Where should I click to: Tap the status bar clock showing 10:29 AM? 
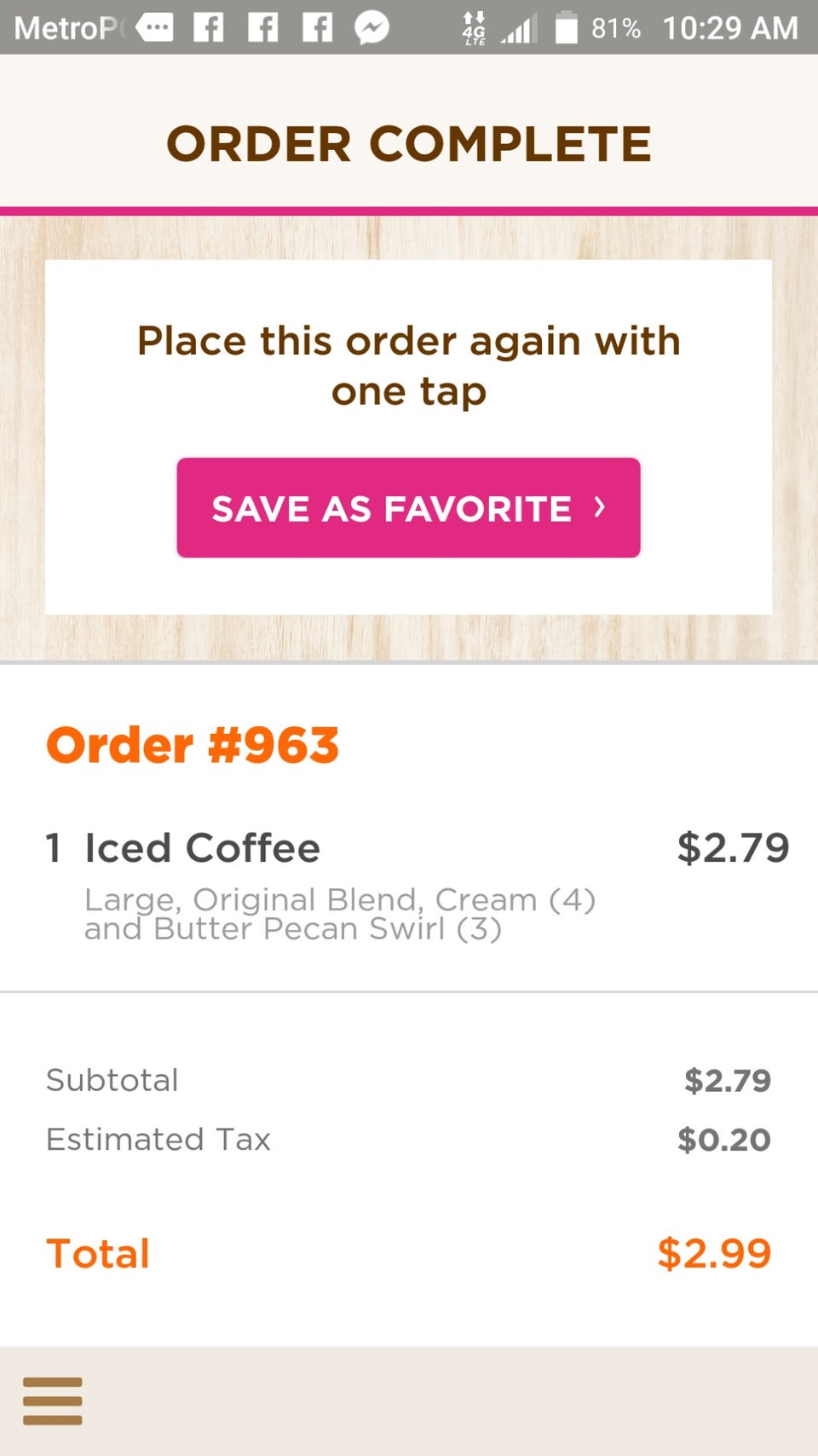[733, 26]
